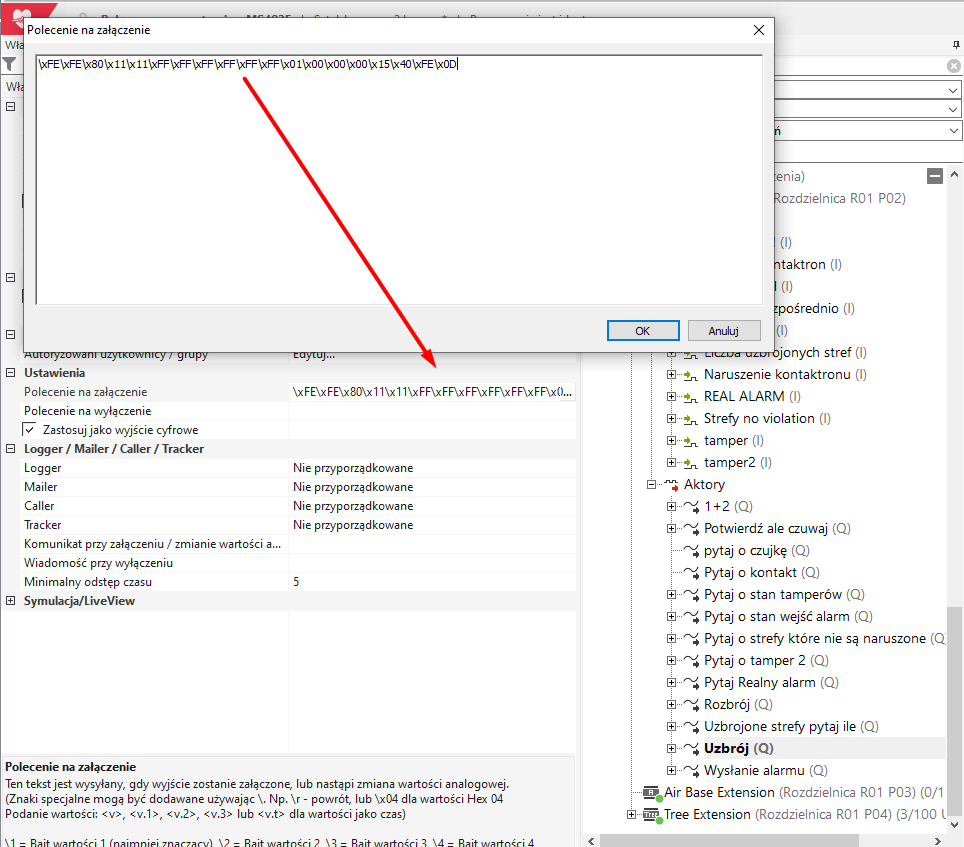This screenshot has height=847, width=964.
Task: Click inside the command text area
Action: pos(400,180)
